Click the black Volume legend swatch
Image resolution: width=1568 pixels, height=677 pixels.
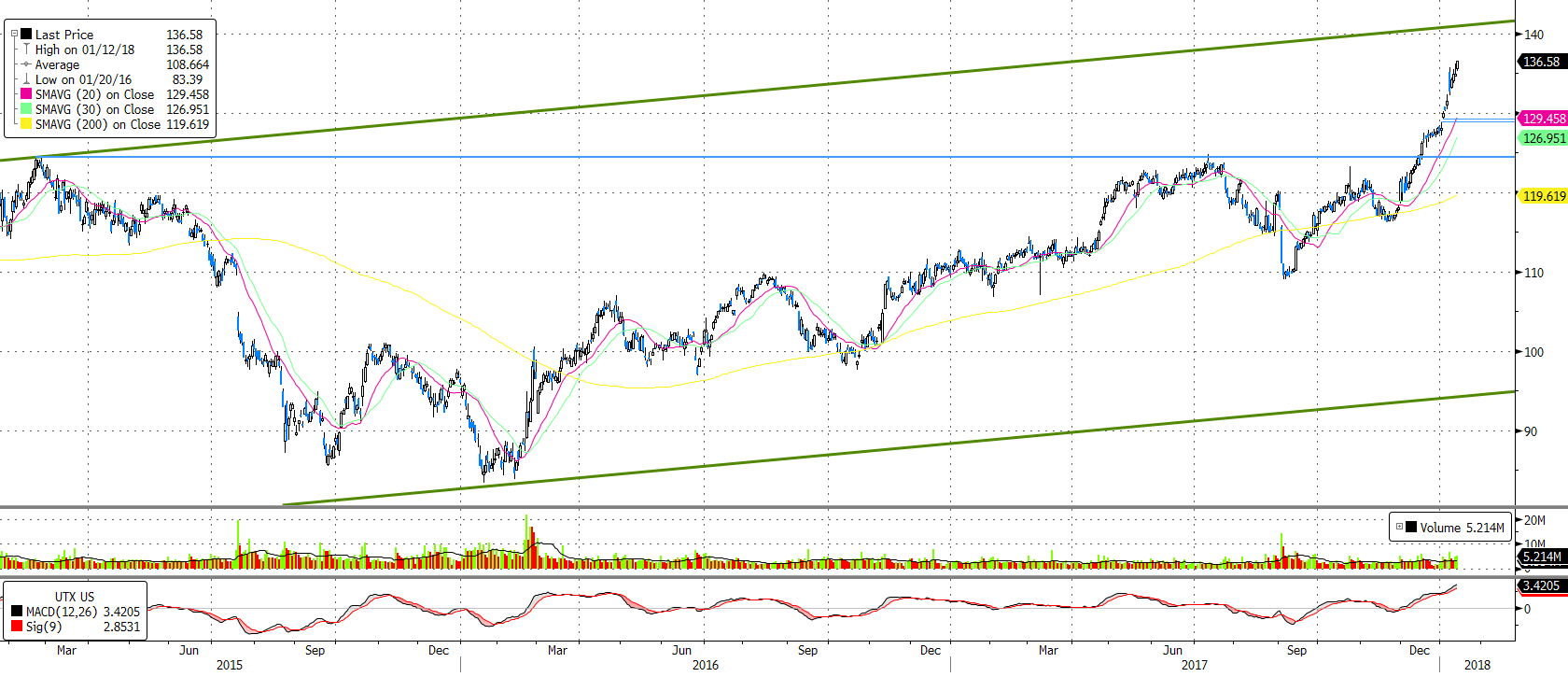click(x=1410, y=527)
